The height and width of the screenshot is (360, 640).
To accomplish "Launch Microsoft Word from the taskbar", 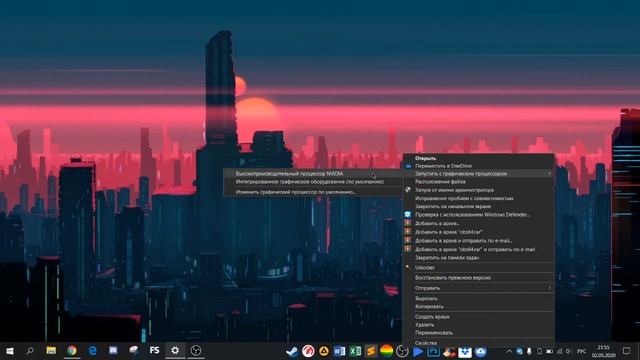I will pos(339,351).
